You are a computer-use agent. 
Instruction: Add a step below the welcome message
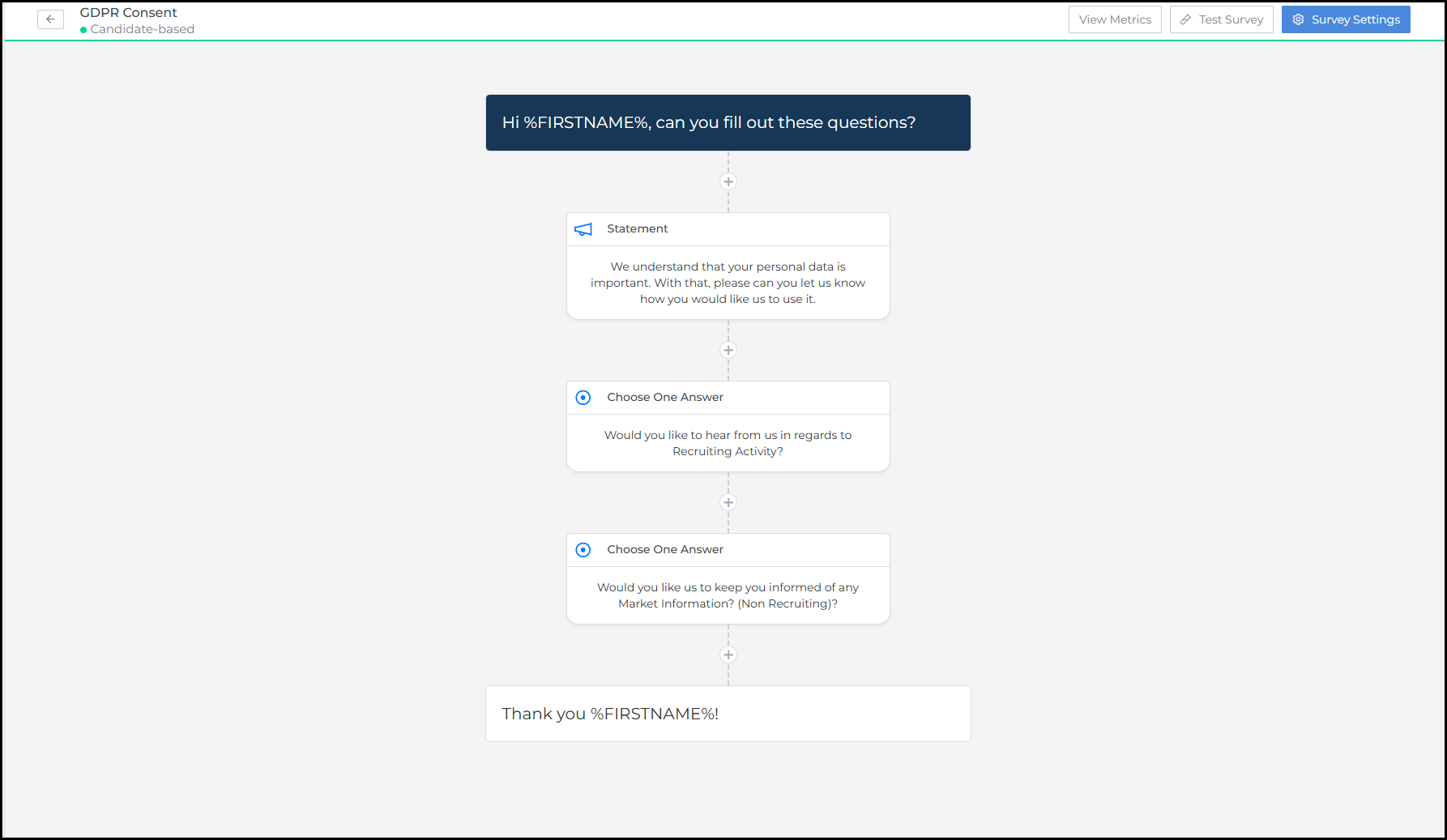[728, 182]
